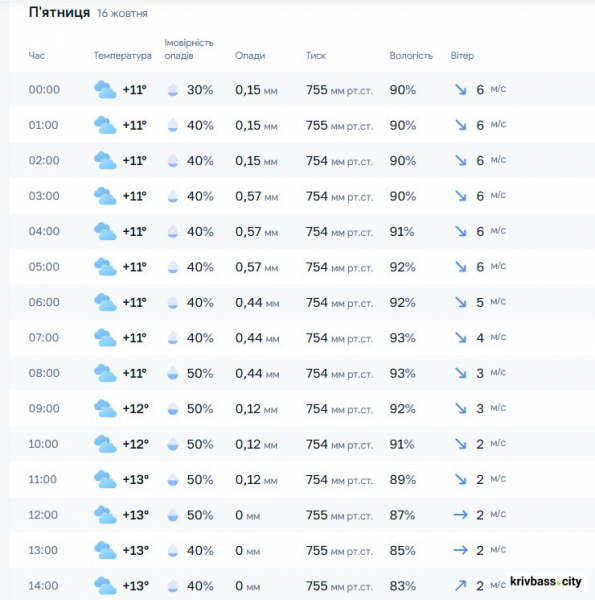Click the krivbass.city watermark link
The width and height of the screenshot is (595, 600).
546,582
